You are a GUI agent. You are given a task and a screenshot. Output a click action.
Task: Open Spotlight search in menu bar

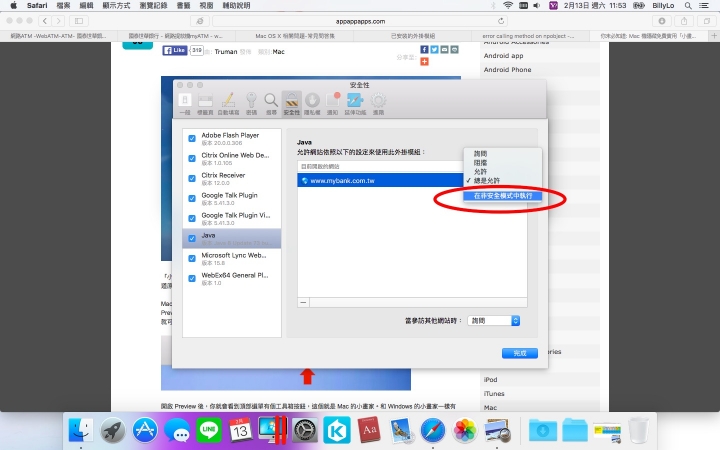point(688,6)
